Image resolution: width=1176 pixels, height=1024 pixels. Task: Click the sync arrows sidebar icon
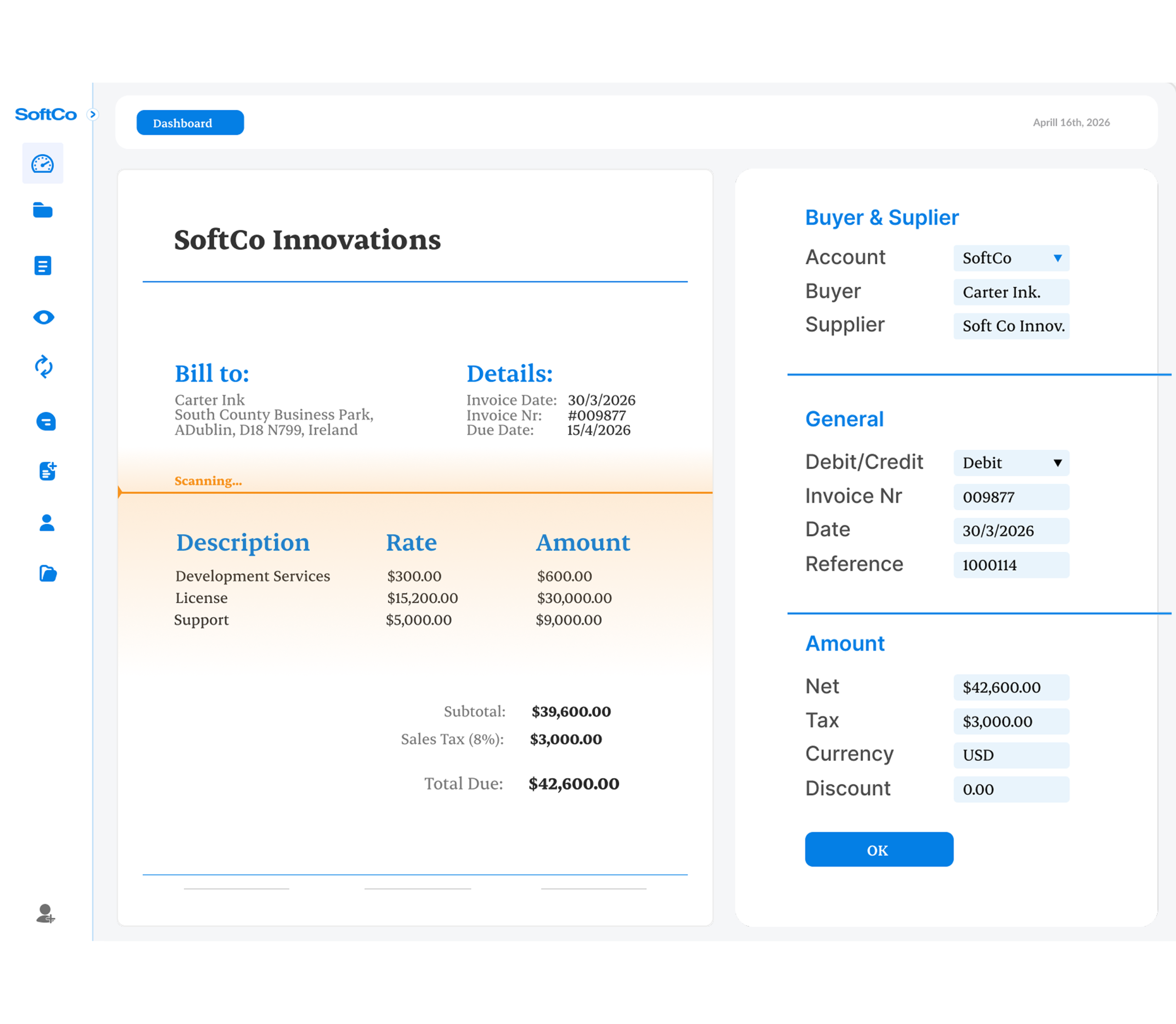(44, 367)
